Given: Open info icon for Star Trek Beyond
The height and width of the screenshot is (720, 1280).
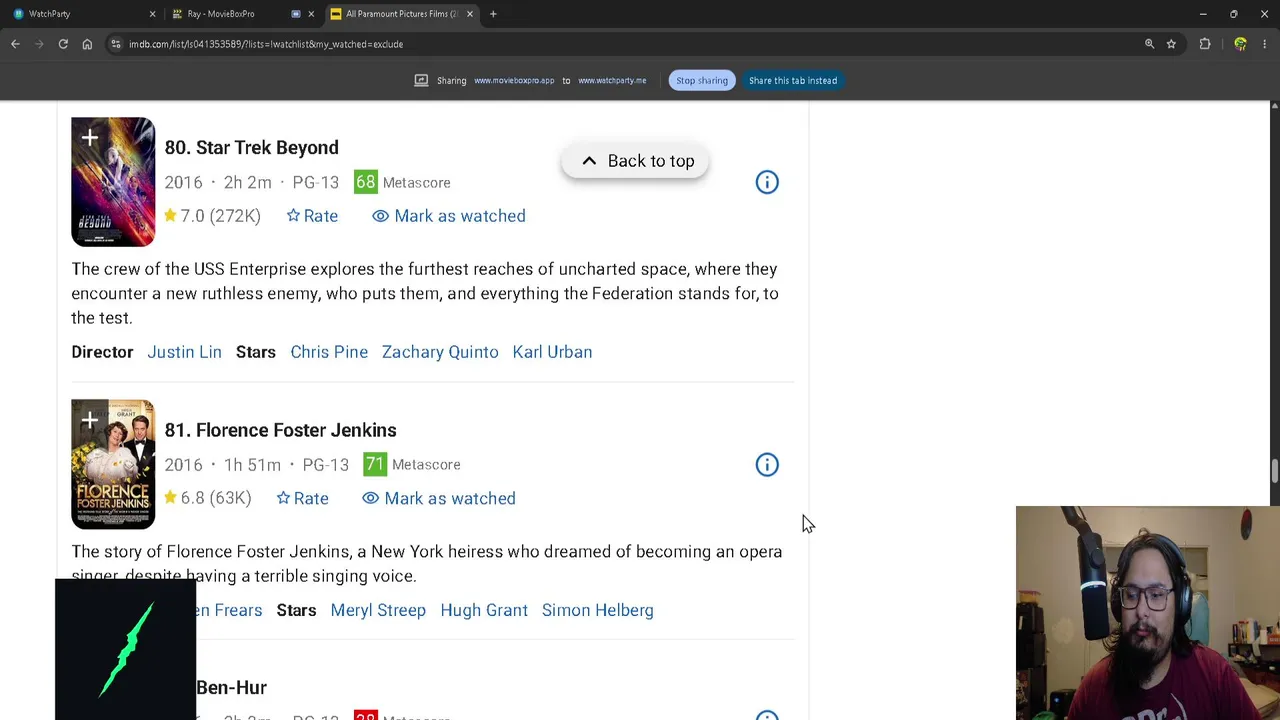Looking at the screenshot, I should click(x=767, y=182).
